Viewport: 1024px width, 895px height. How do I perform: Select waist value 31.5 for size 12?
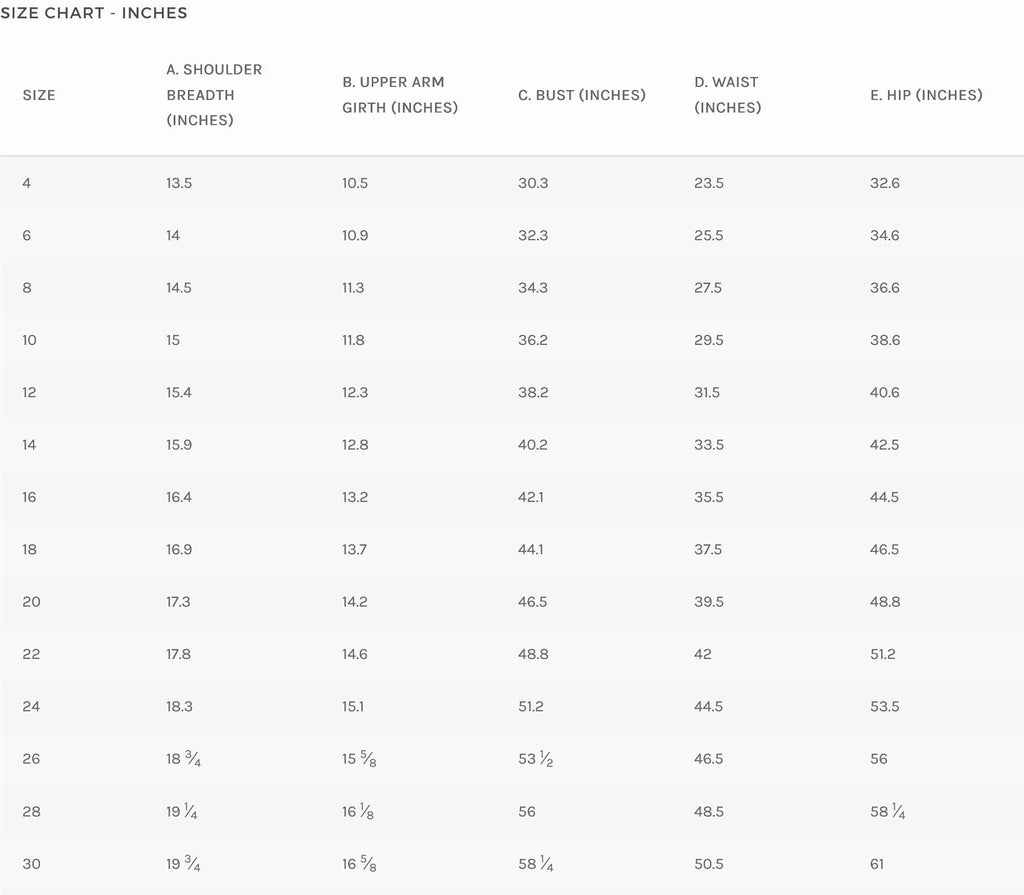click(x=706, y=393)
